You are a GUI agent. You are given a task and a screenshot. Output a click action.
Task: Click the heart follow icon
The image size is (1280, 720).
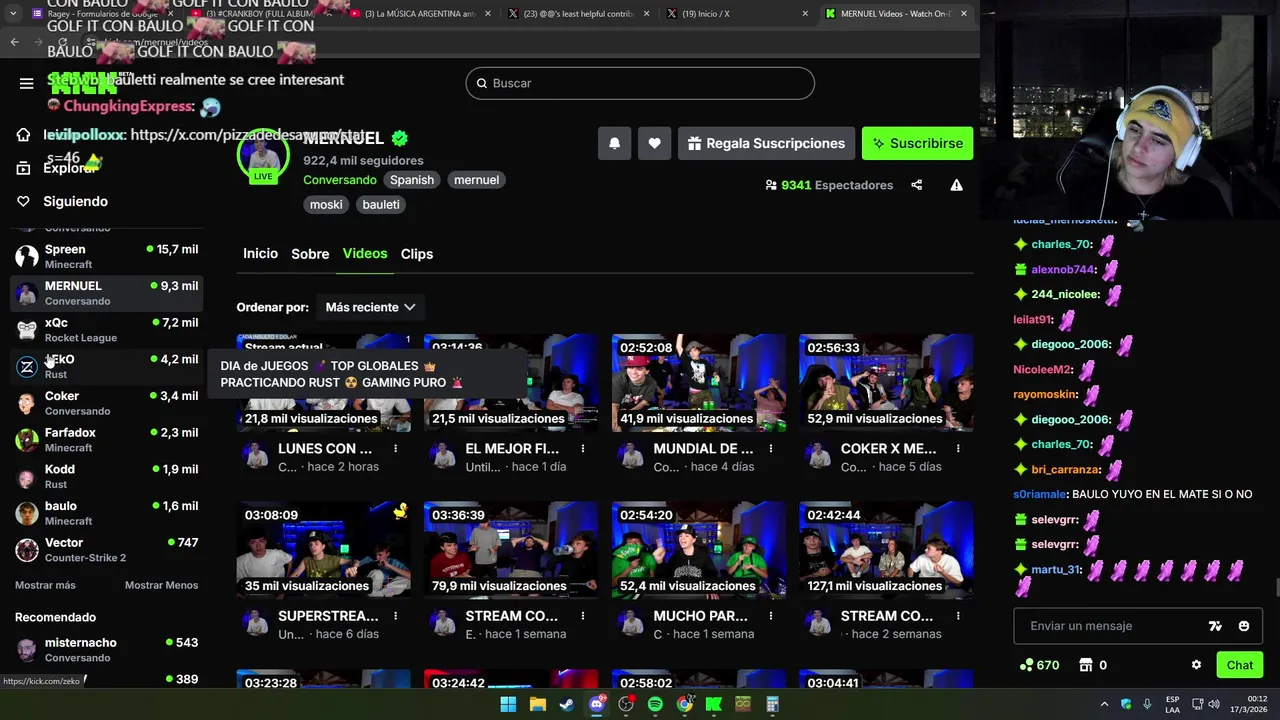(x=654, y=143)
